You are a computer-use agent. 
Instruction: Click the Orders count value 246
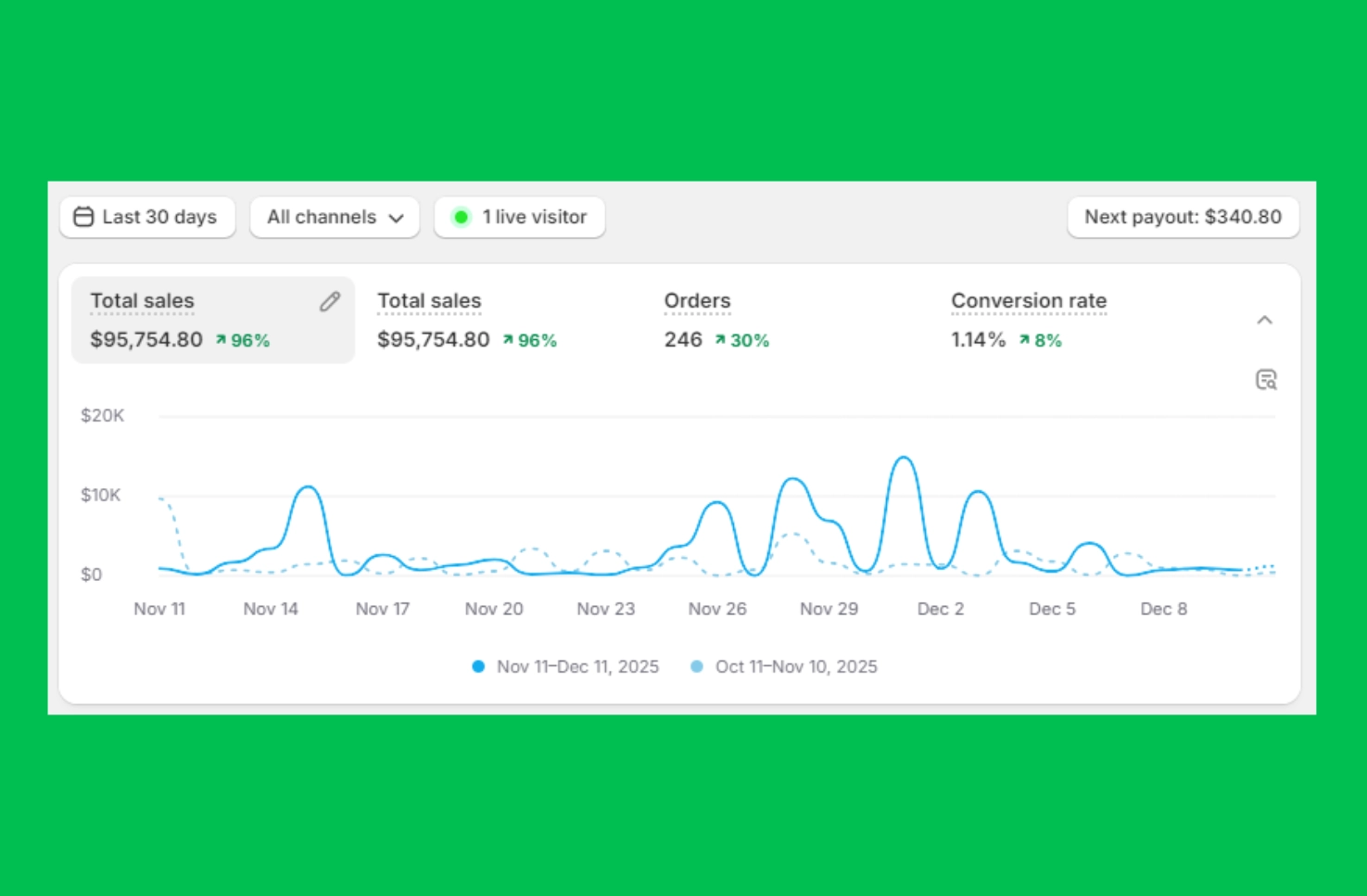tap(683, 340)
